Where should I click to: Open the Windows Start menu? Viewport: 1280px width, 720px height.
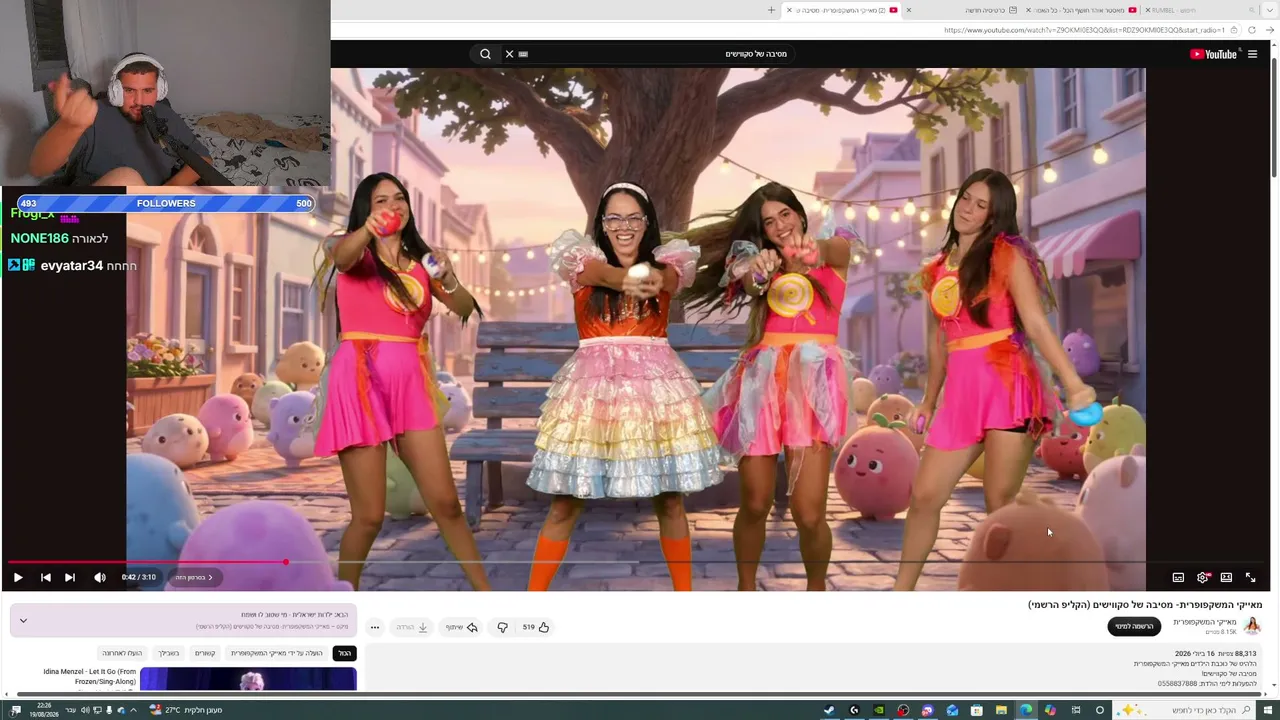point(1270,710)
